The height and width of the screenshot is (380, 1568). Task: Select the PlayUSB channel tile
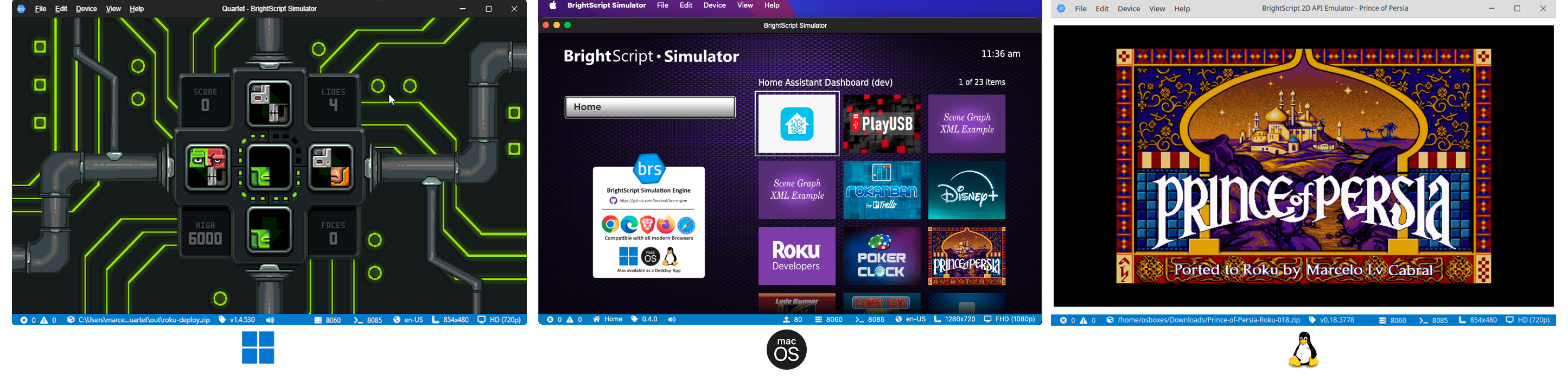tap(882, 124)
